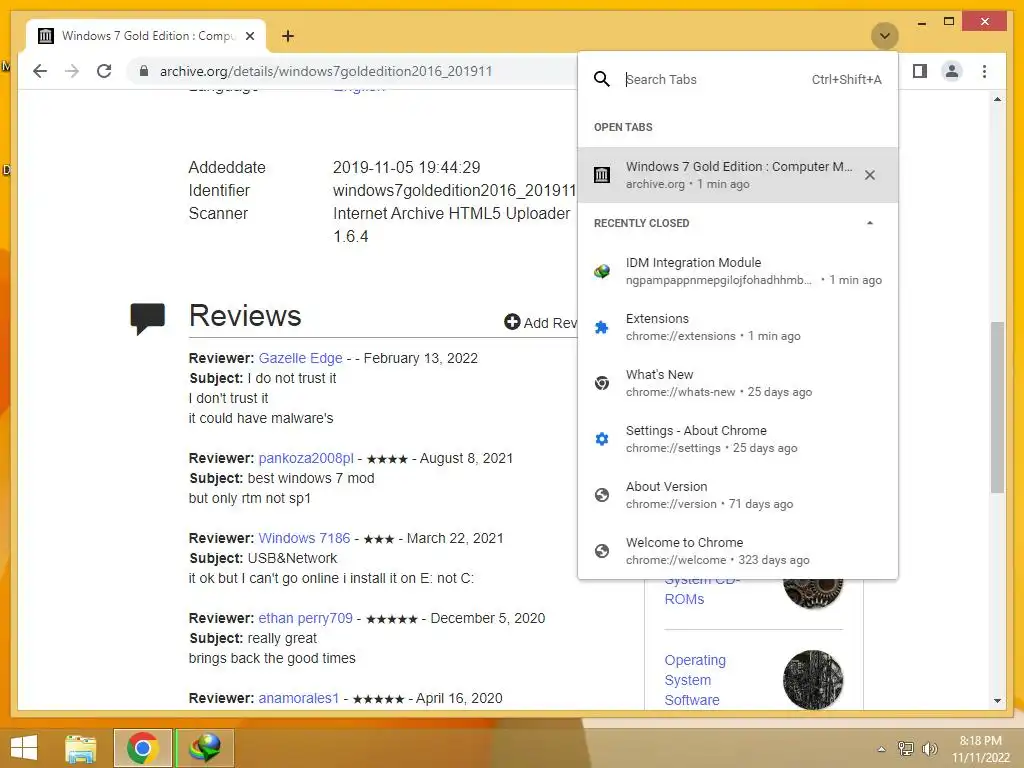Open the Chrome profile avatar
Image resolution: width=1024 pixels, height=768 pixels.
coord(952,71)
